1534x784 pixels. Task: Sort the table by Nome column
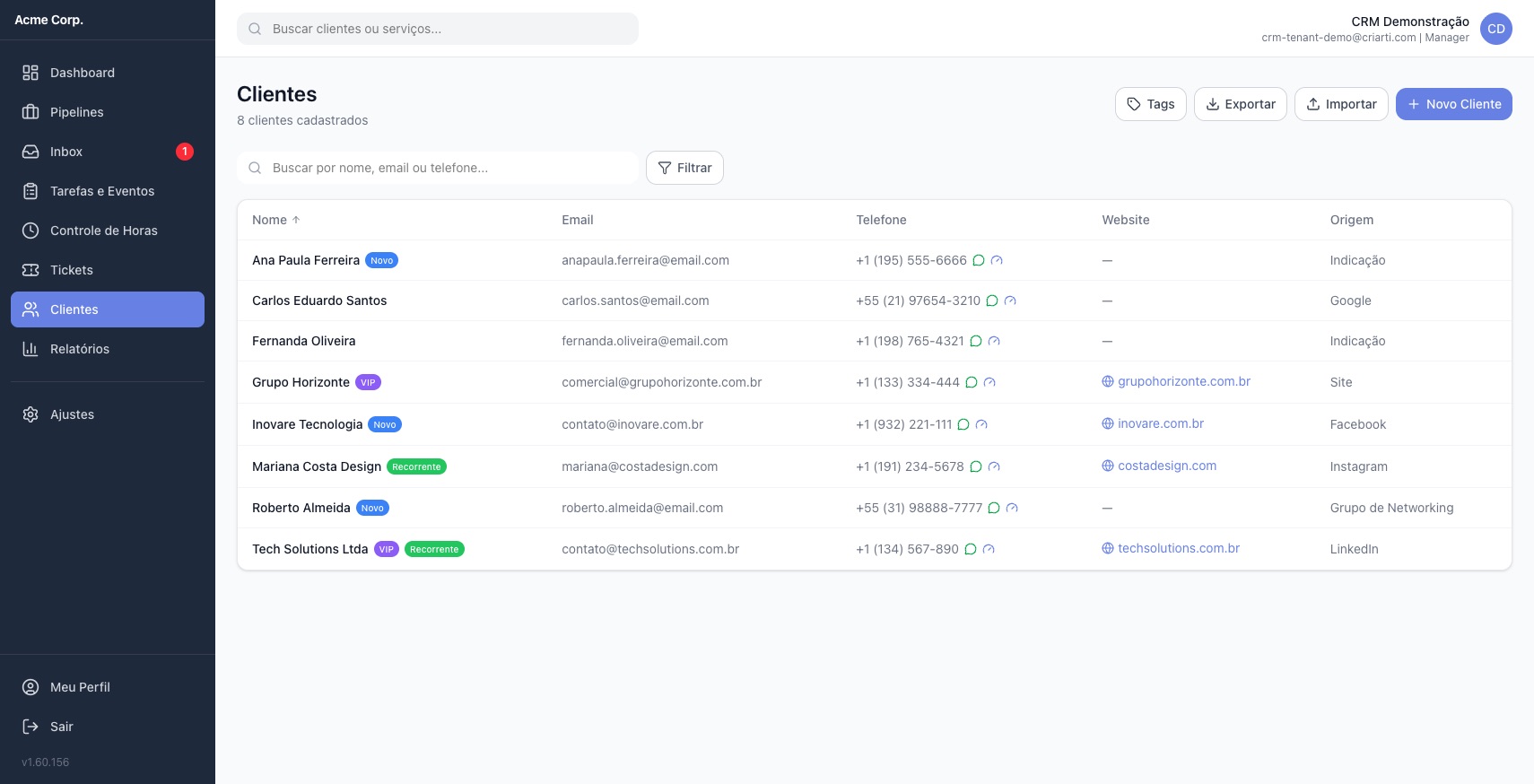[276, 220]
